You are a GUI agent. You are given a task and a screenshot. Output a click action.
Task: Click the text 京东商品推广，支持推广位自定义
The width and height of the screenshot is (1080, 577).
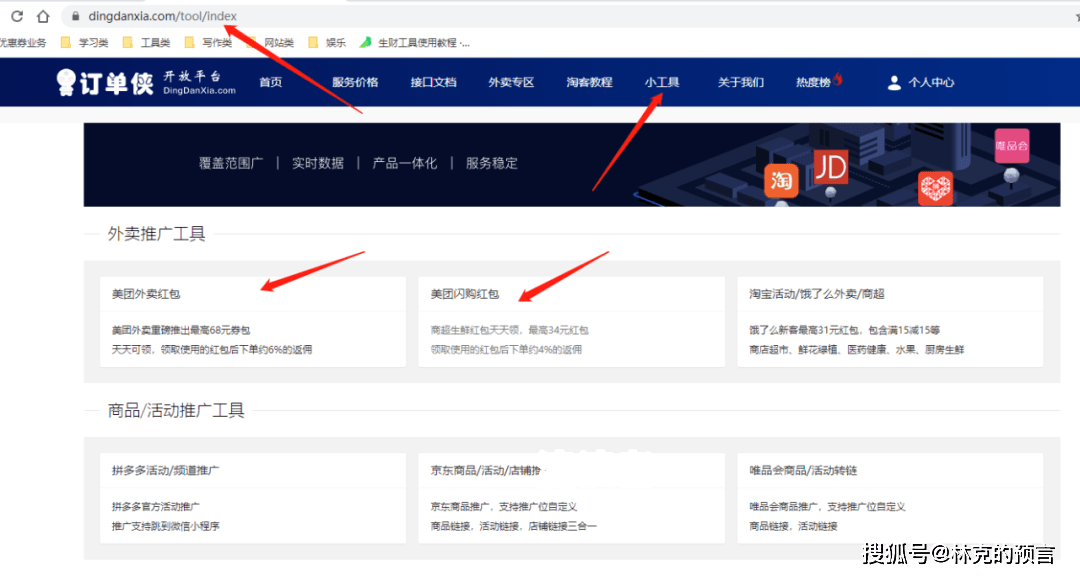tap(503, 506)
